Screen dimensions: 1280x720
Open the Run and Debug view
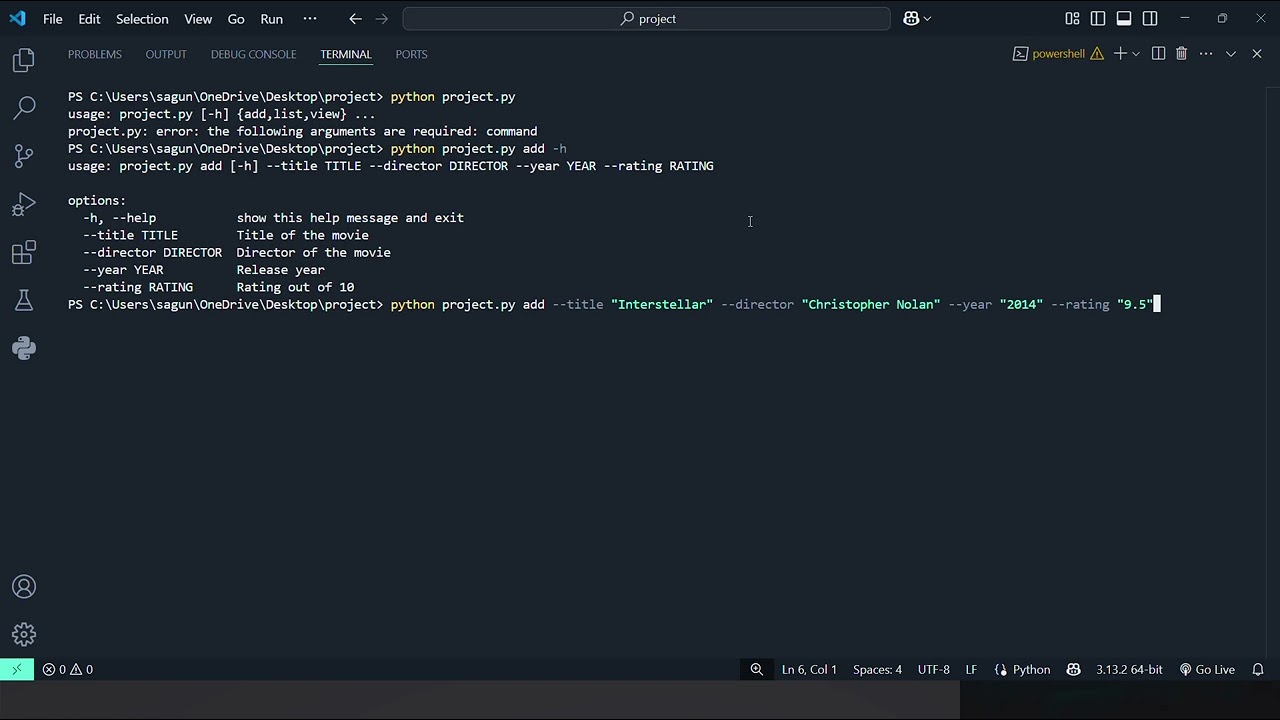click(24, 204)
